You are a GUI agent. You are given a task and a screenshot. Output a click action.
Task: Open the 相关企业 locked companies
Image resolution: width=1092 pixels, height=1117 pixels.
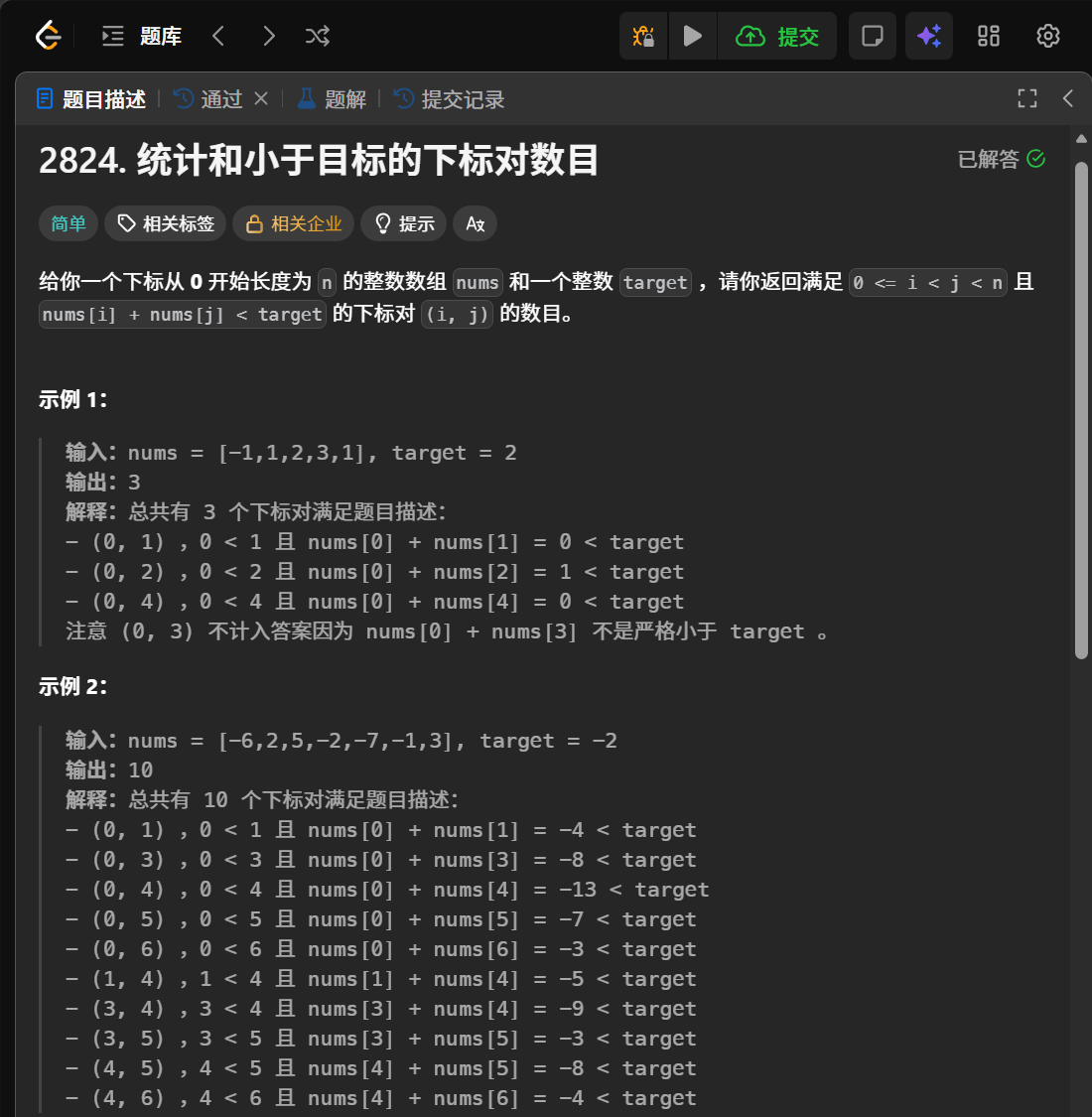(x=294, y=223)
